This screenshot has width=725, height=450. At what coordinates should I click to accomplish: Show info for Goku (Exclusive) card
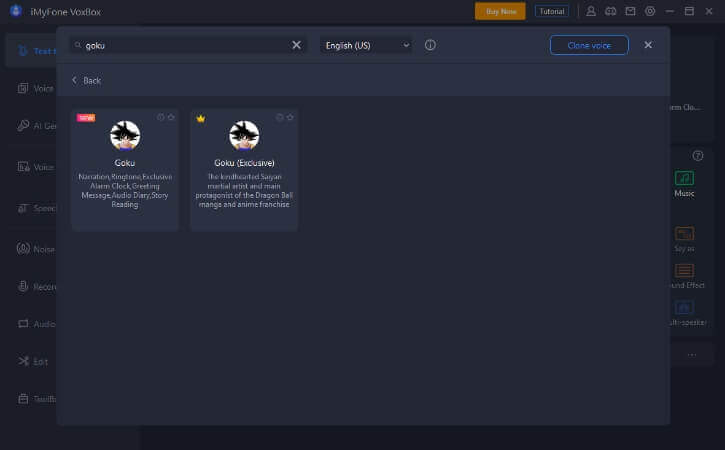coord(279,117)
